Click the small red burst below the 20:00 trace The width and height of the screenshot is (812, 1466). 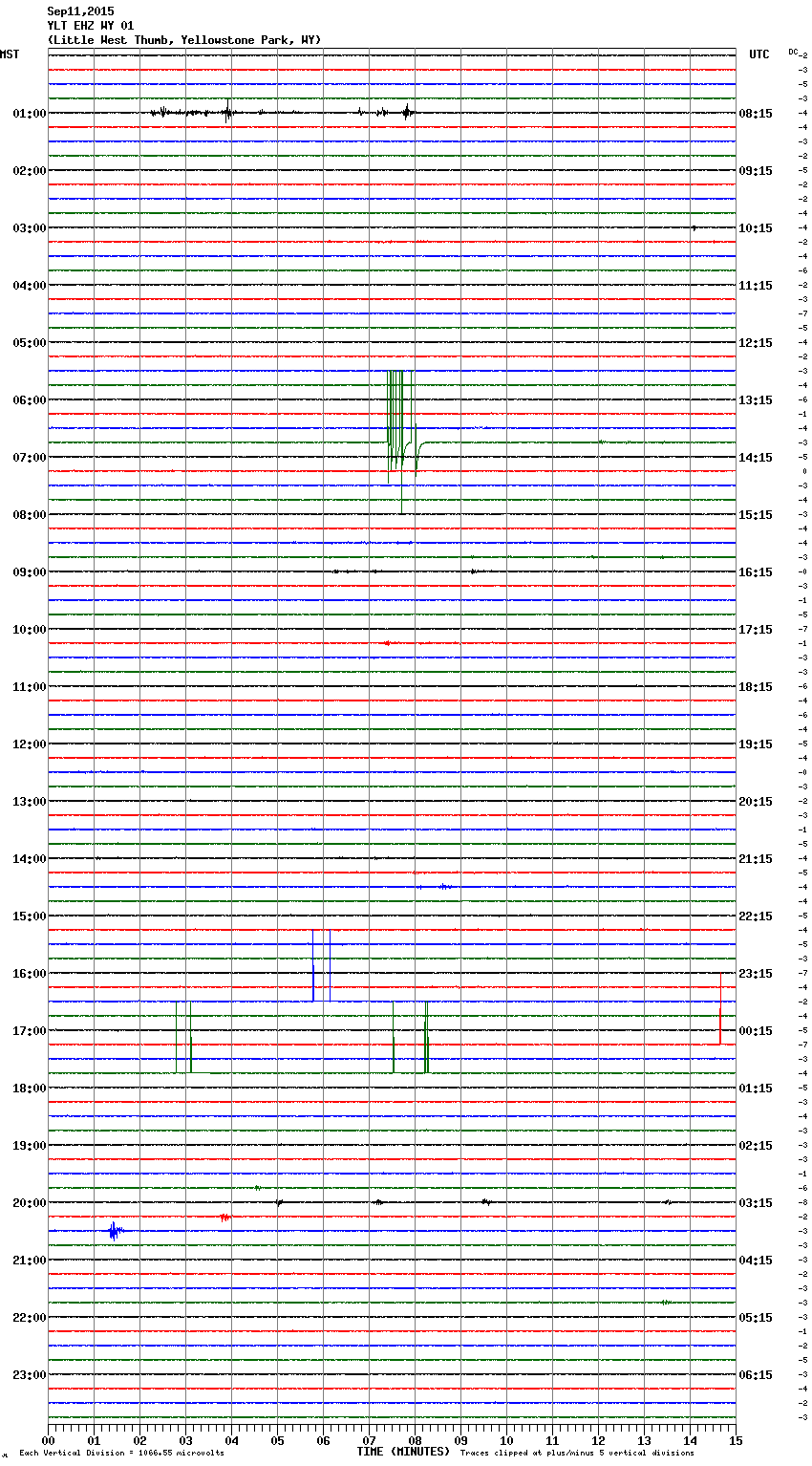224,1217
